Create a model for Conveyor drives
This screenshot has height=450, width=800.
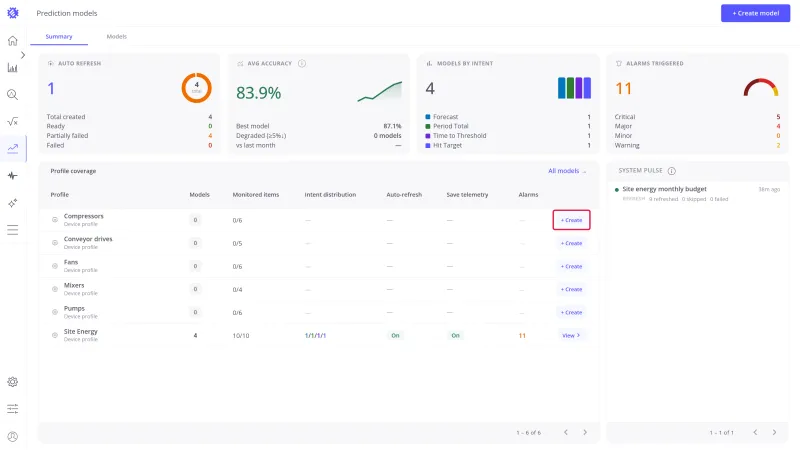[571, 243]
